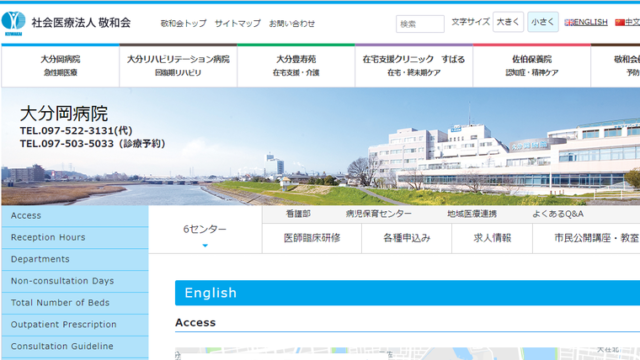Increase text size with 大きく button

(508, 22)
